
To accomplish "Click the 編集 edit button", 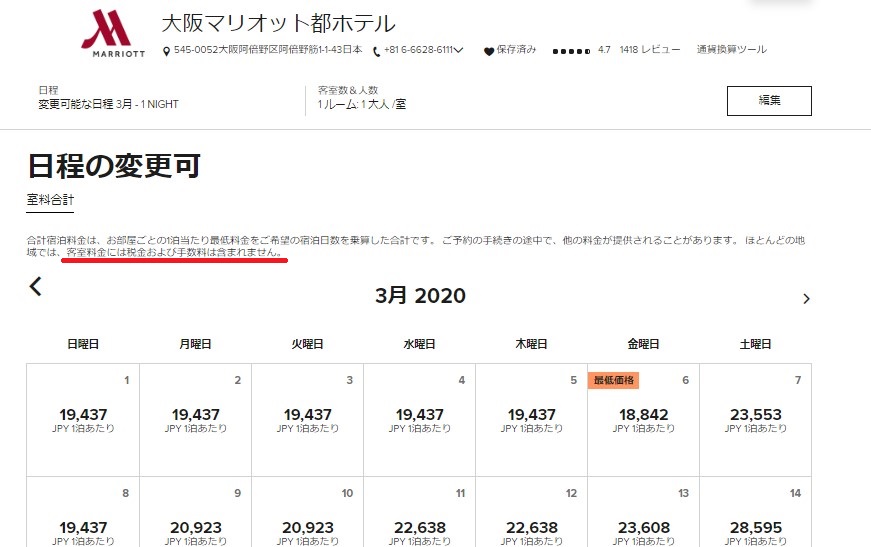I will (x=769, y=101).
